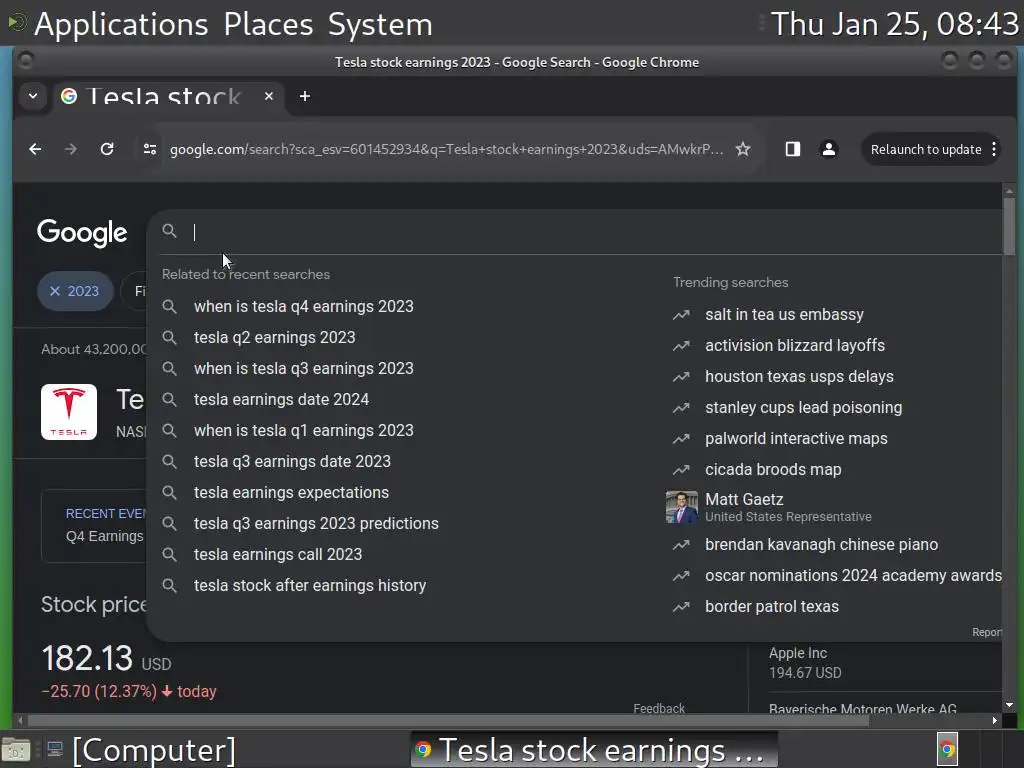Image resolution: width=1024 pixels, height=768 pixels.
Task: Bookmark this page with the star icon
Action: tap(743, 150)
